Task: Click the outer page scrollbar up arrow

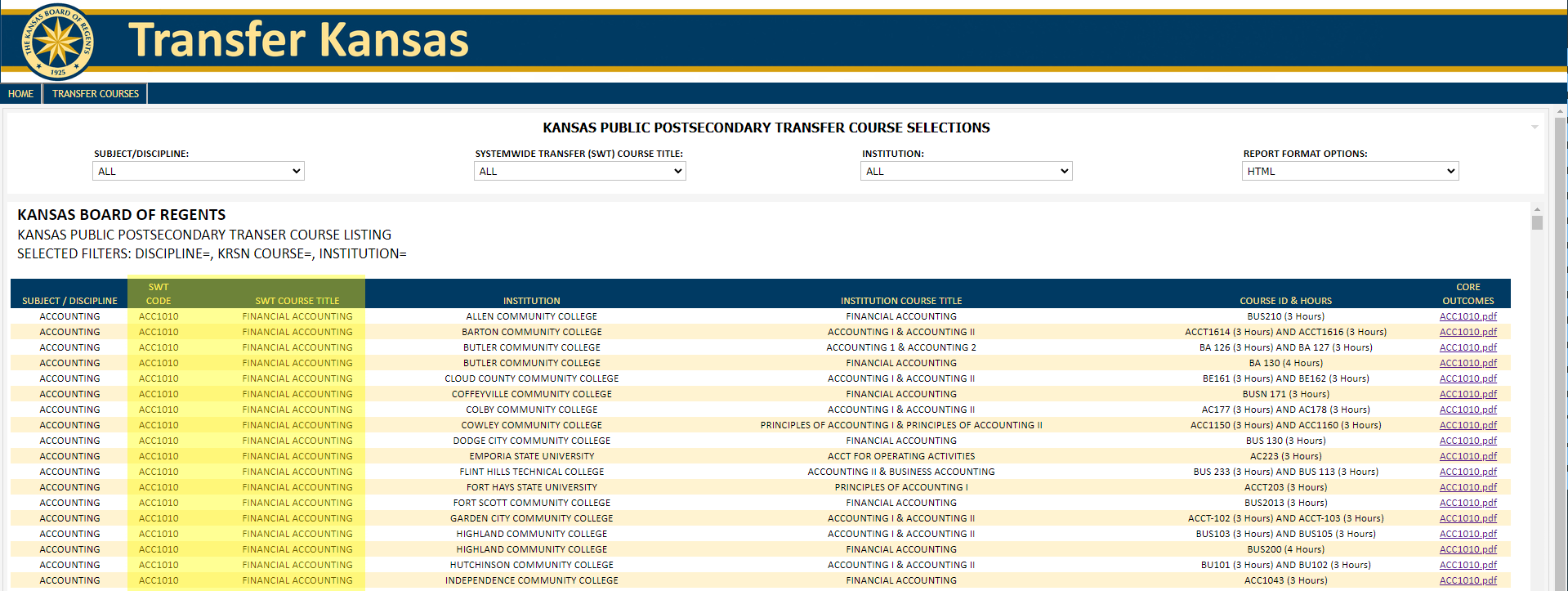Action: coord(1560,110)
